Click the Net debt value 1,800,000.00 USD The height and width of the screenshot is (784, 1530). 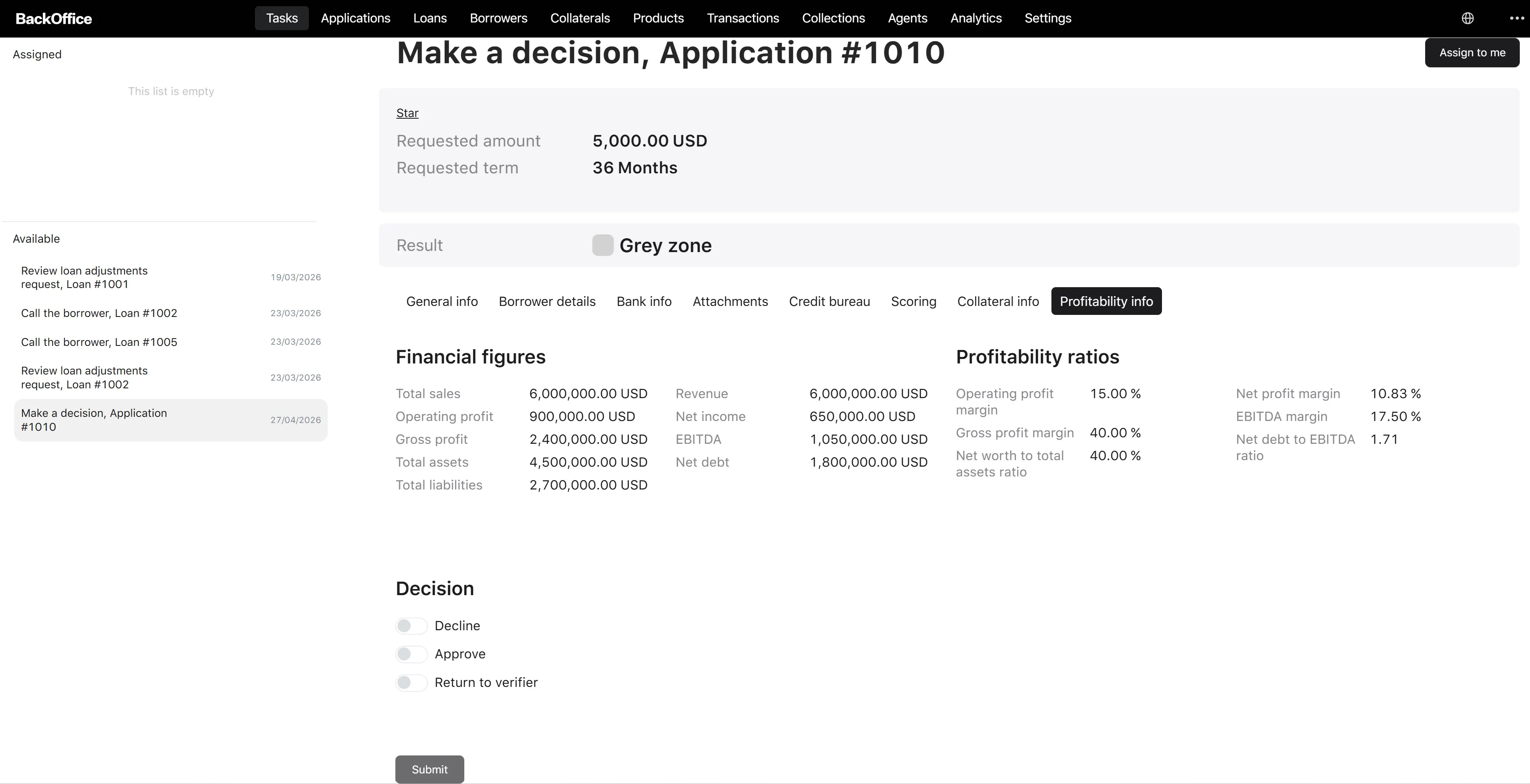click(x=868, y=463)
